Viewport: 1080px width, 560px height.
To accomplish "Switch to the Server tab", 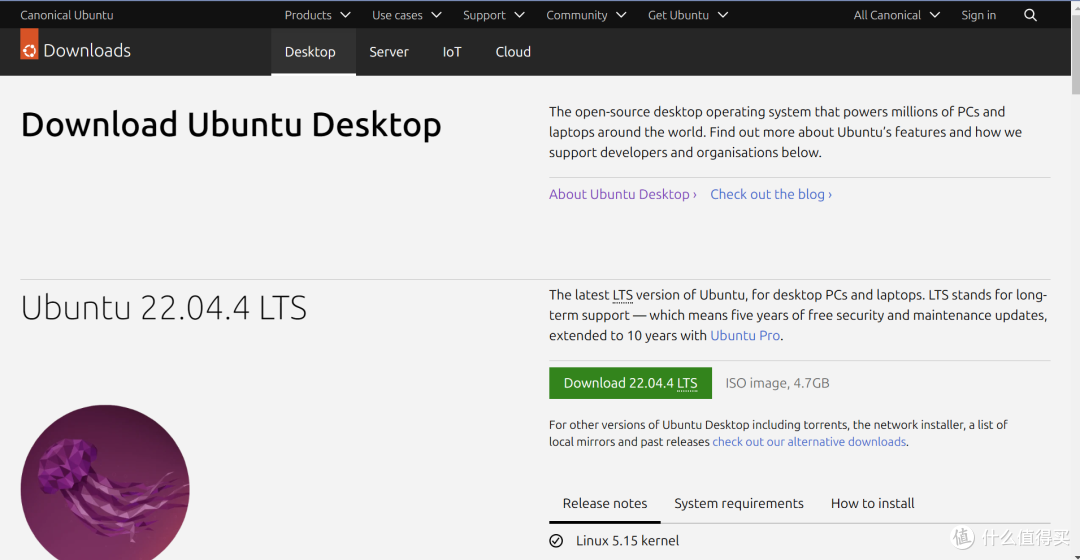I will (388, 52).
